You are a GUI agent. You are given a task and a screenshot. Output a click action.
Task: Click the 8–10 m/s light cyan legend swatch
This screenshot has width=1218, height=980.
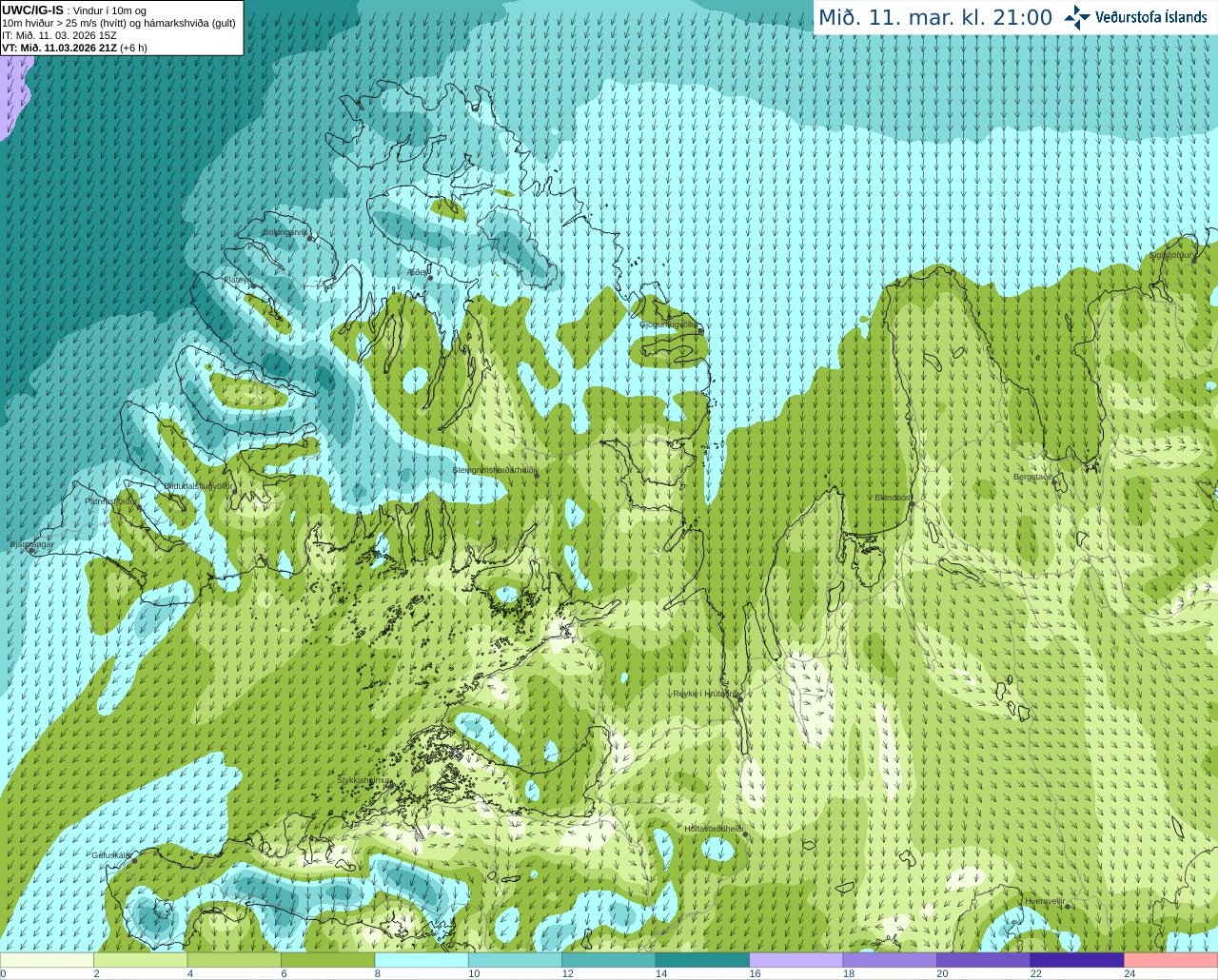tap(422, 959)
